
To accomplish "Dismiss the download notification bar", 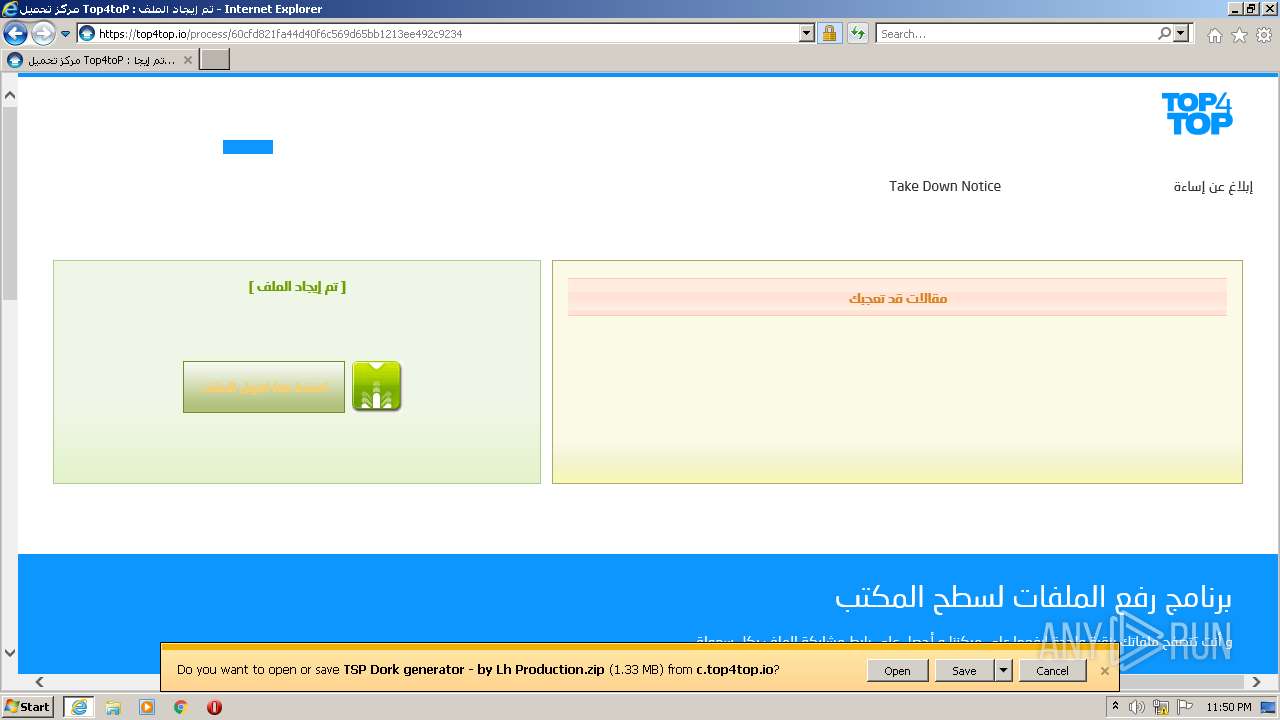I will point(1105,671).
